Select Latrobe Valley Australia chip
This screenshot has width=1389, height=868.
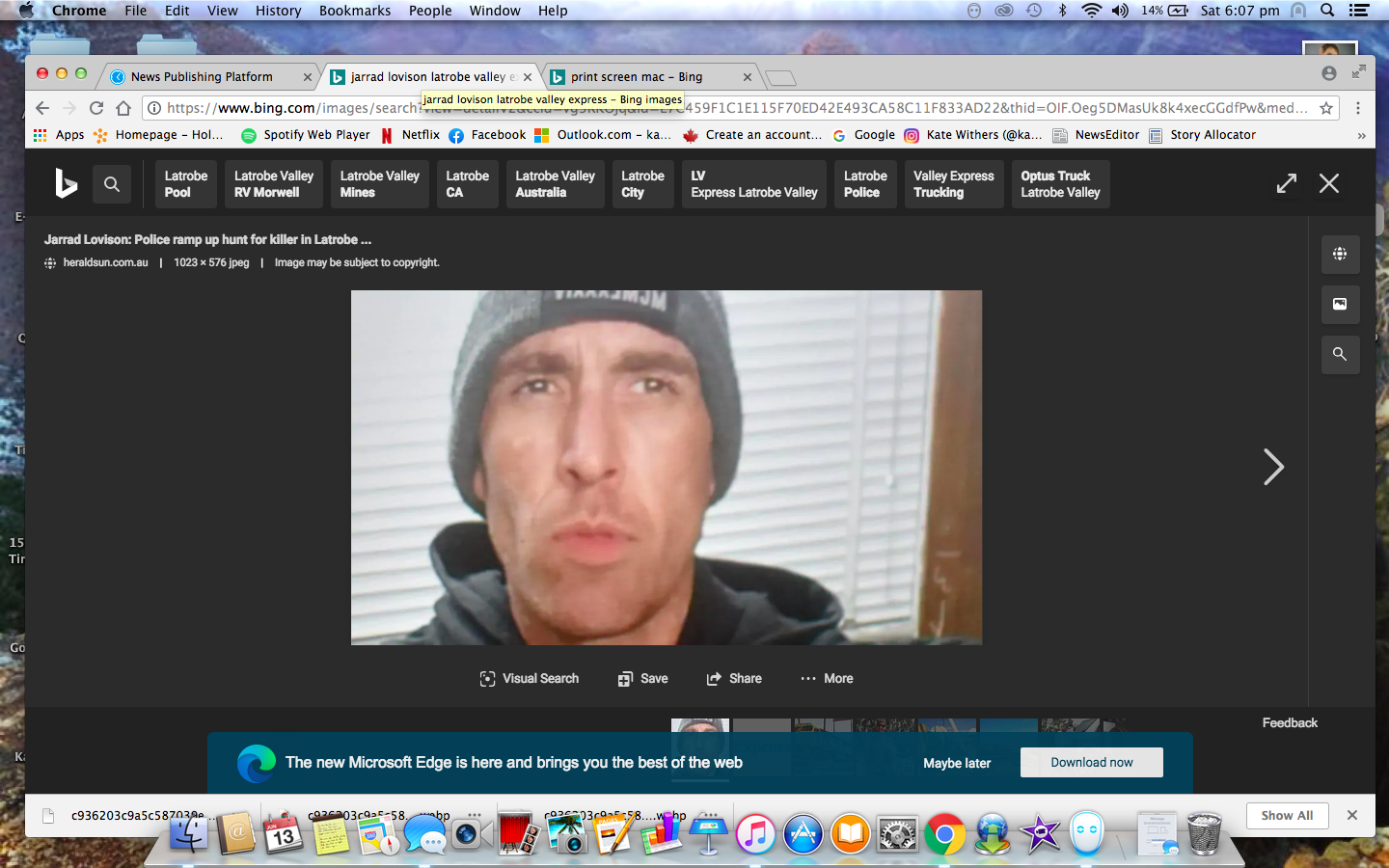tap(556, 184)
